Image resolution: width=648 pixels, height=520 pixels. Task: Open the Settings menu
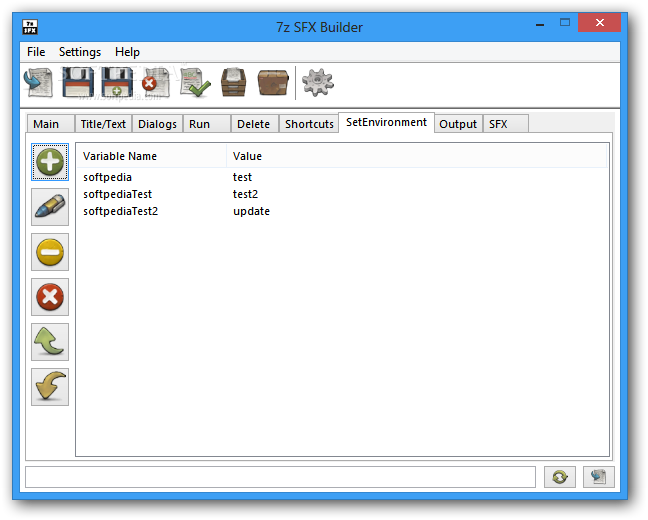tap(80, 52)
